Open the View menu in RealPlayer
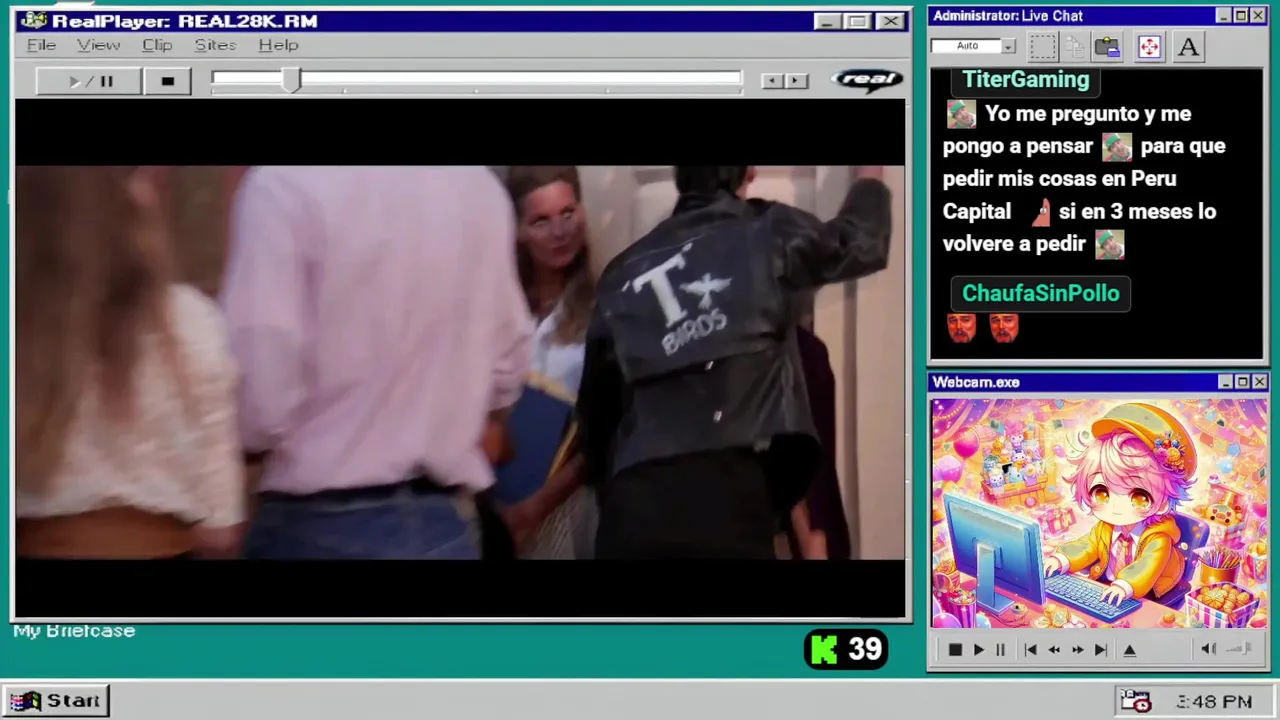 [x=98, y=45]
